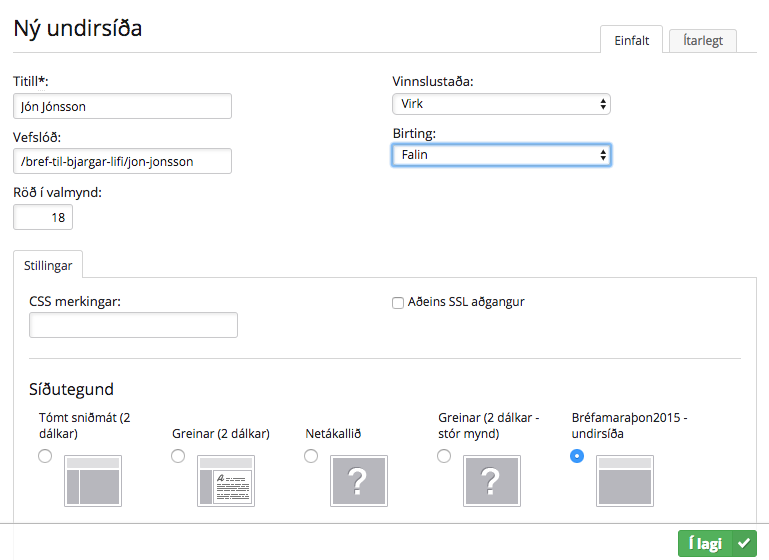The width and height of the screenshot is (769, 560).
Task: Switch to the Ítarlegt tab
Action: (703, 40)
